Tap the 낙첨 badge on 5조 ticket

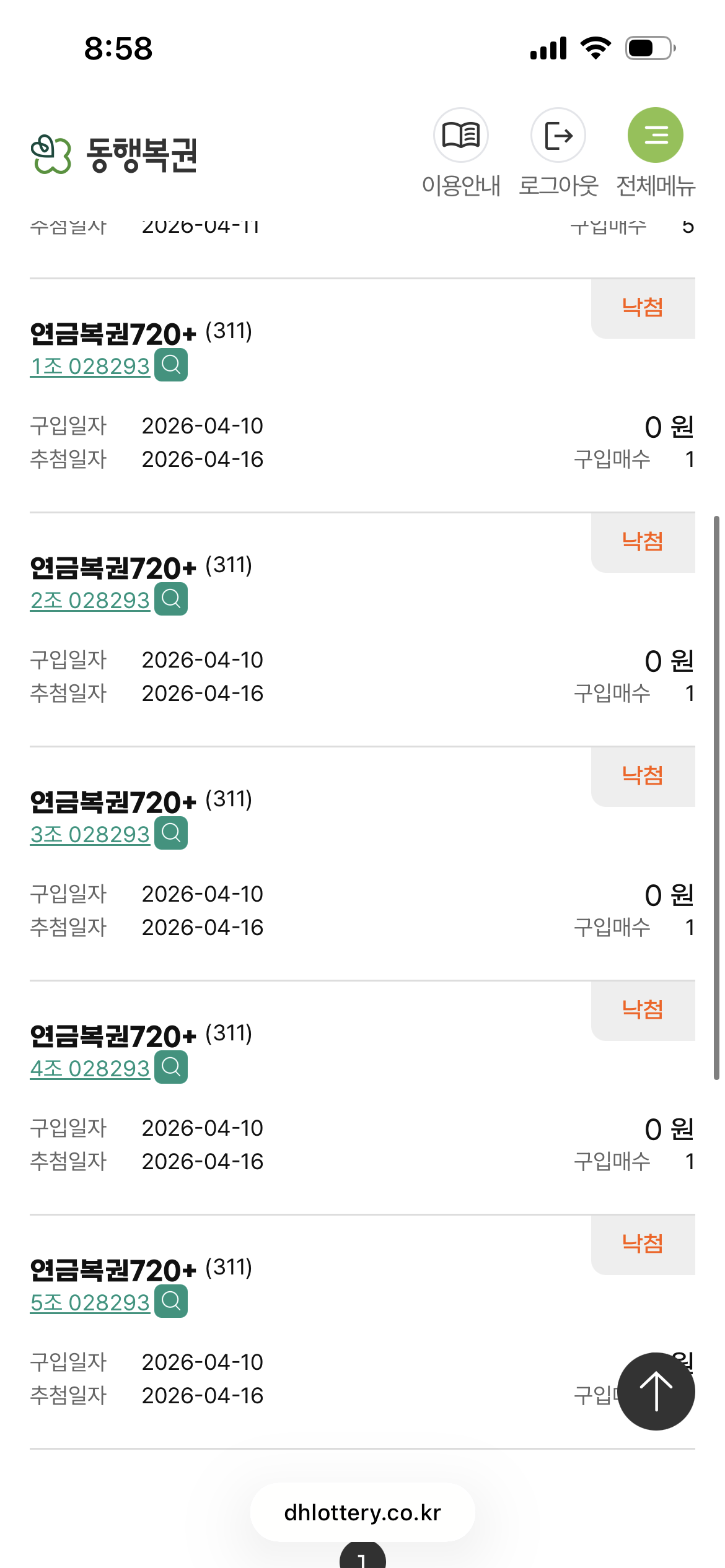tap(643, 1244)
